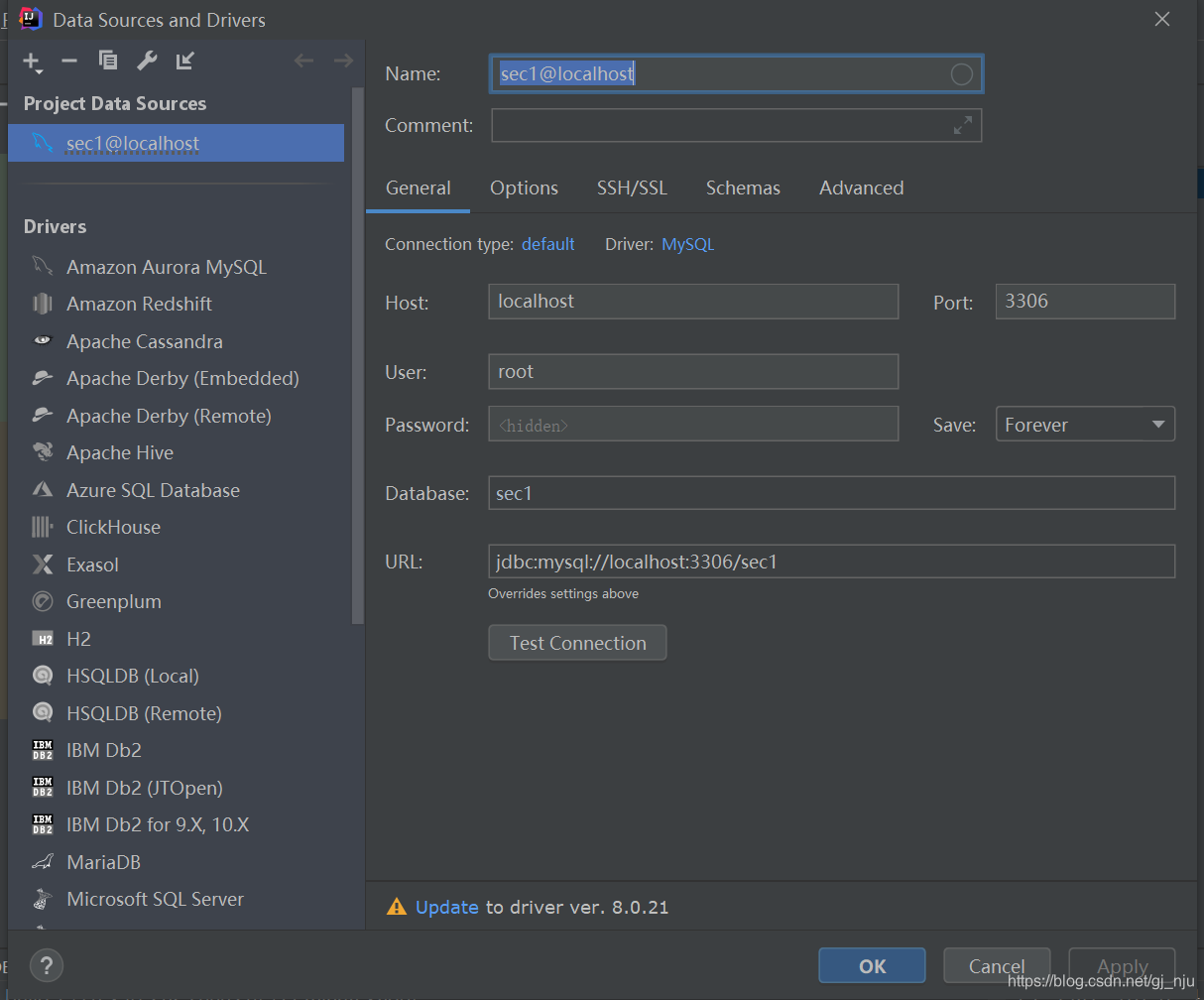Click the circle color icon in Name field
Image resolution: width=1204 pixels, height=1000 pixels.
pos(961,74)
